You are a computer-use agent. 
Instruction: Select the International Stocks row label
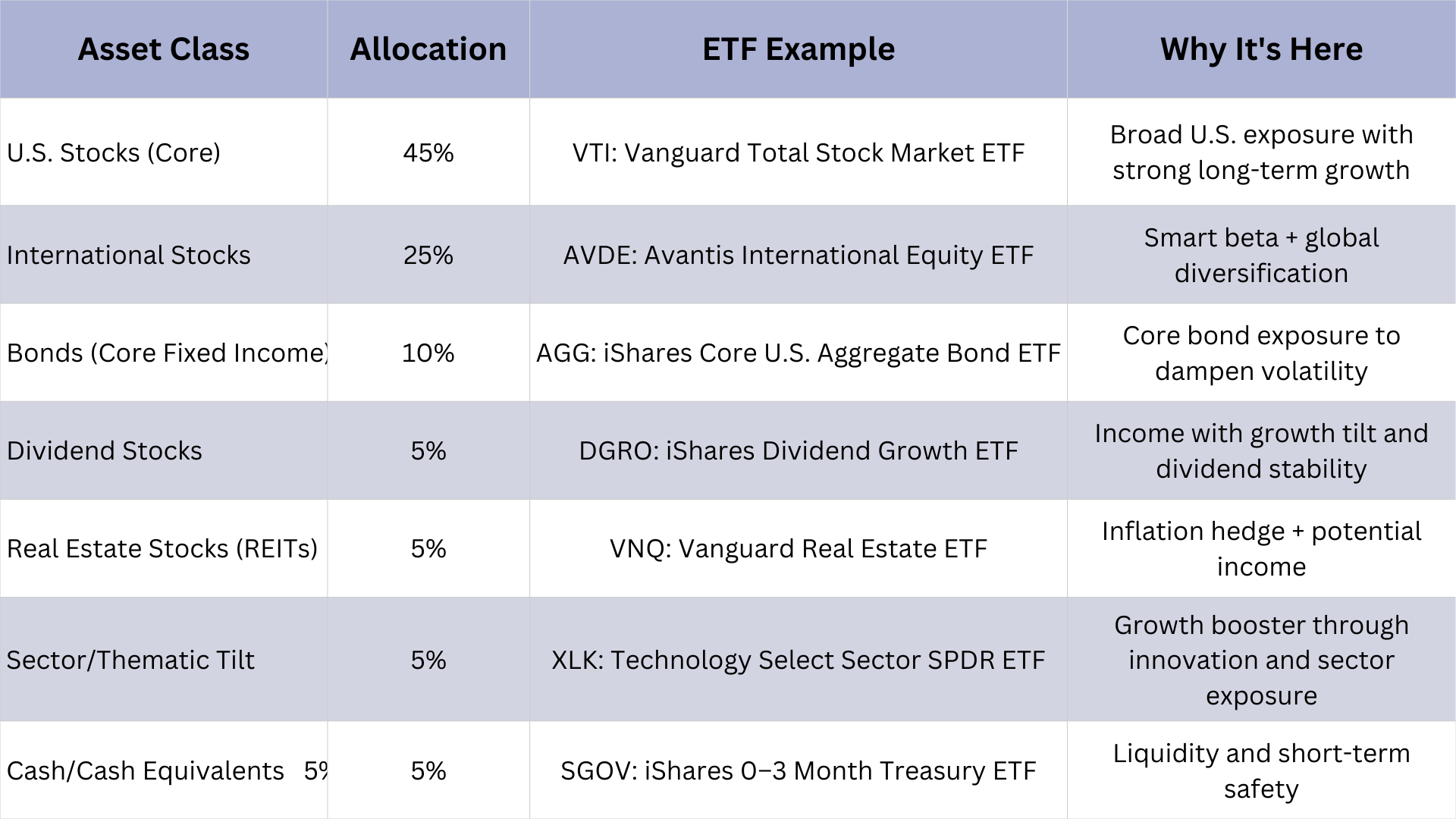[128, 255]
